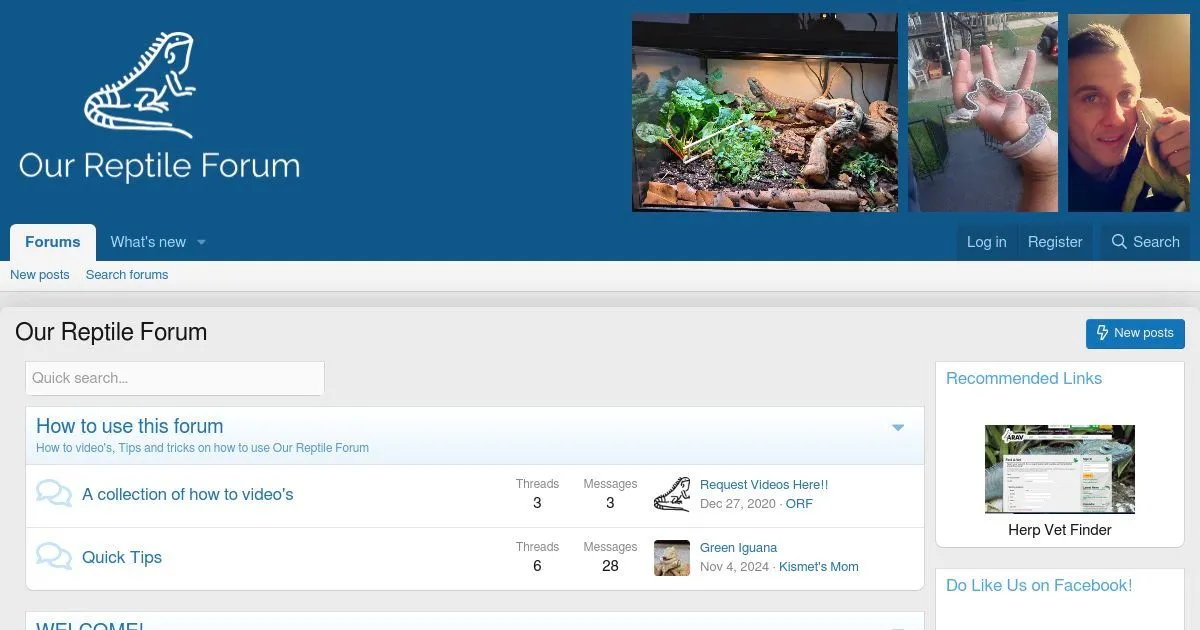Select the Forums tab
This screenshot has height=630, width=1200.
pos(53,242)
